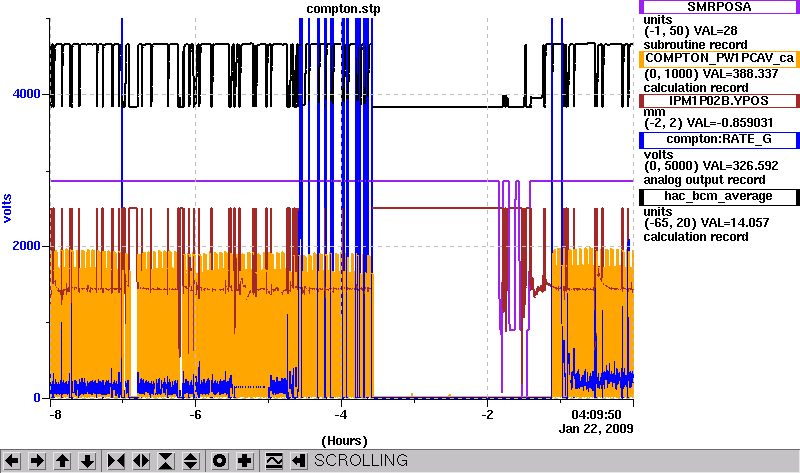Select the SMRPOSA curve legend entry
Screen dimensions: 800x473
coord(719,7)
